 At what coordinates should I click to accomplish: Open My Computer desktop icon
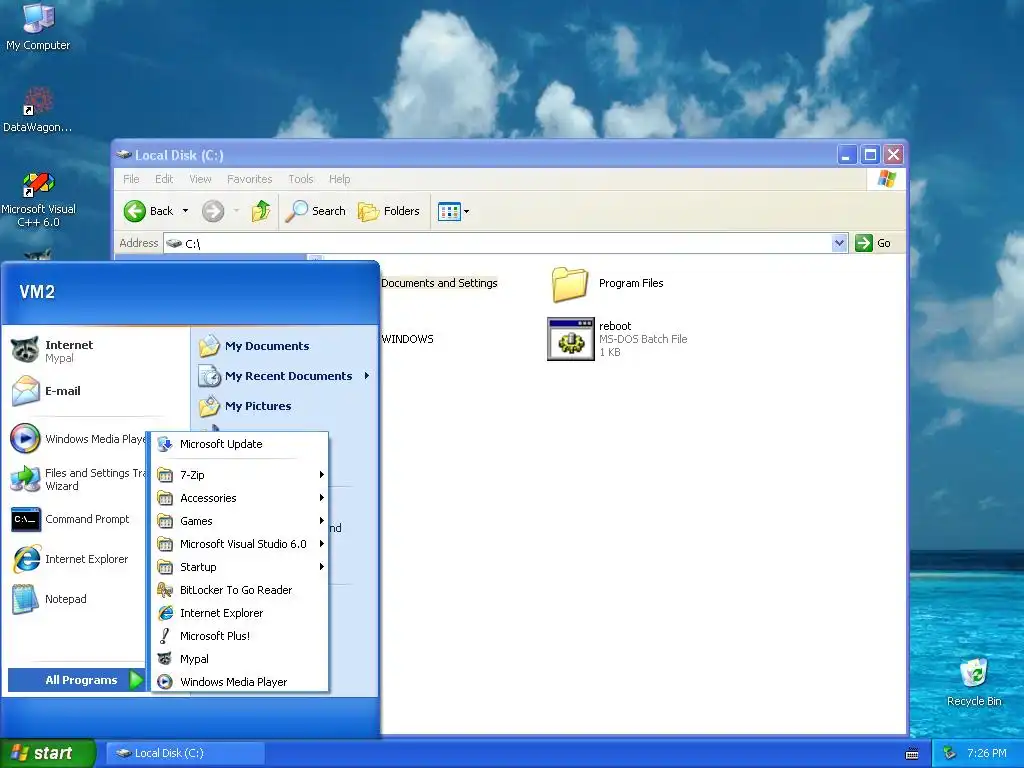[38, 27]
